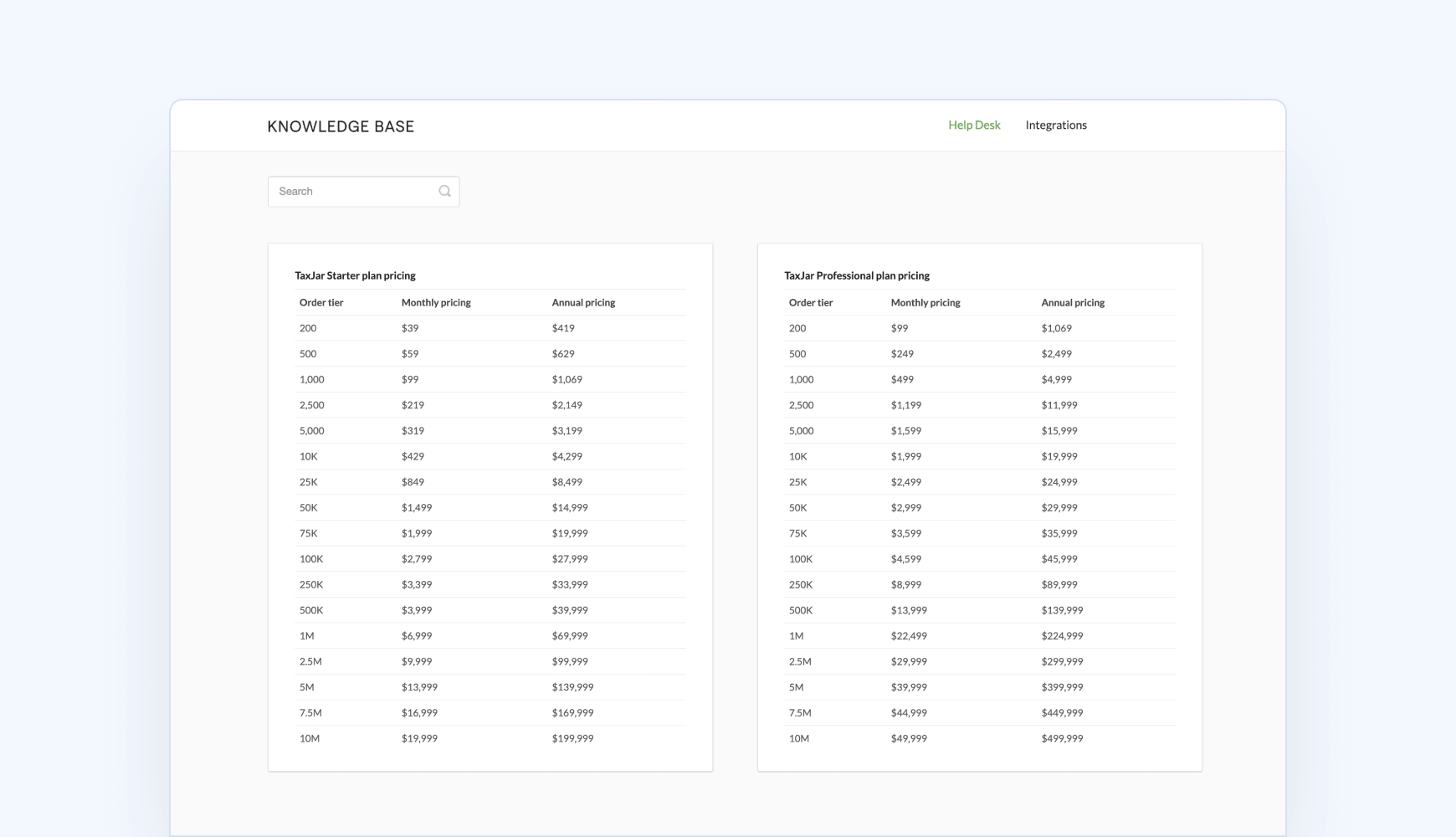Click the $16,999 monthly cell
1456x837 pixels.
[419, 713]
